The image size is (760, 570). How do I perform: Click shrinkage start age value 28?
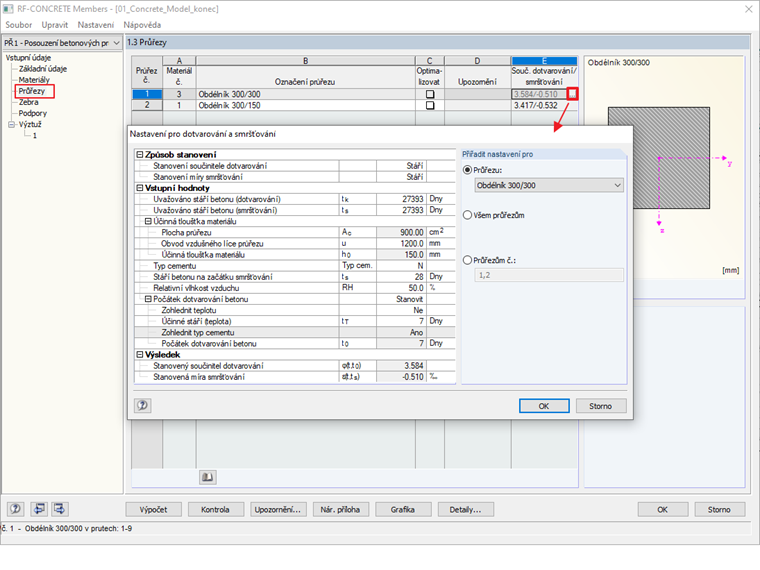(401, 277)
